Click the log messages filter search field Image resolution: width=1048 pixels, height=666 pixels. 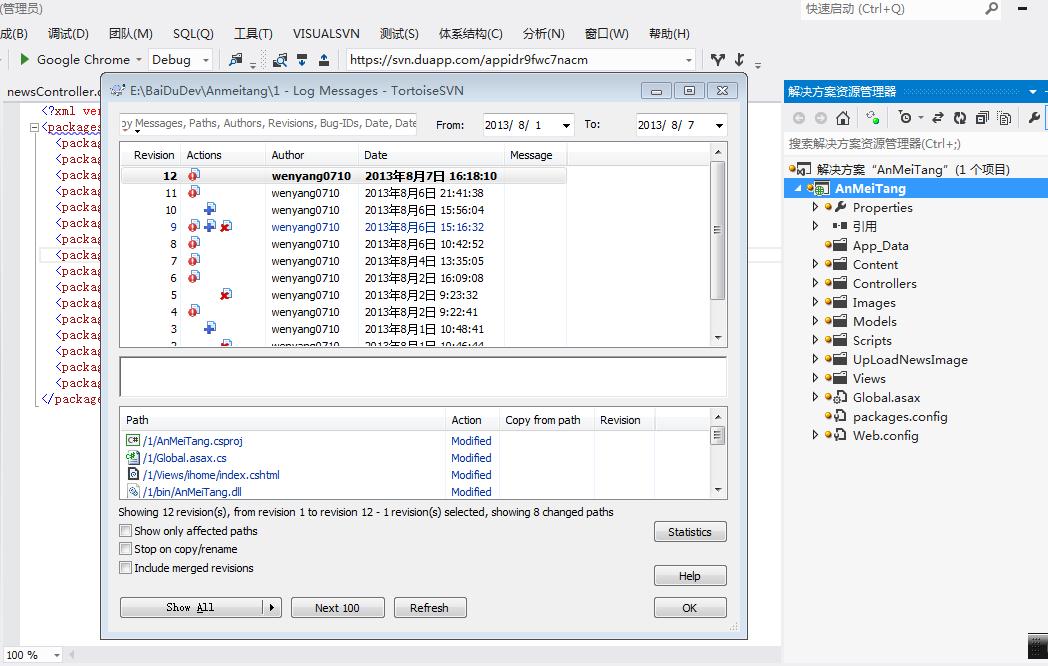click(268, 124)
